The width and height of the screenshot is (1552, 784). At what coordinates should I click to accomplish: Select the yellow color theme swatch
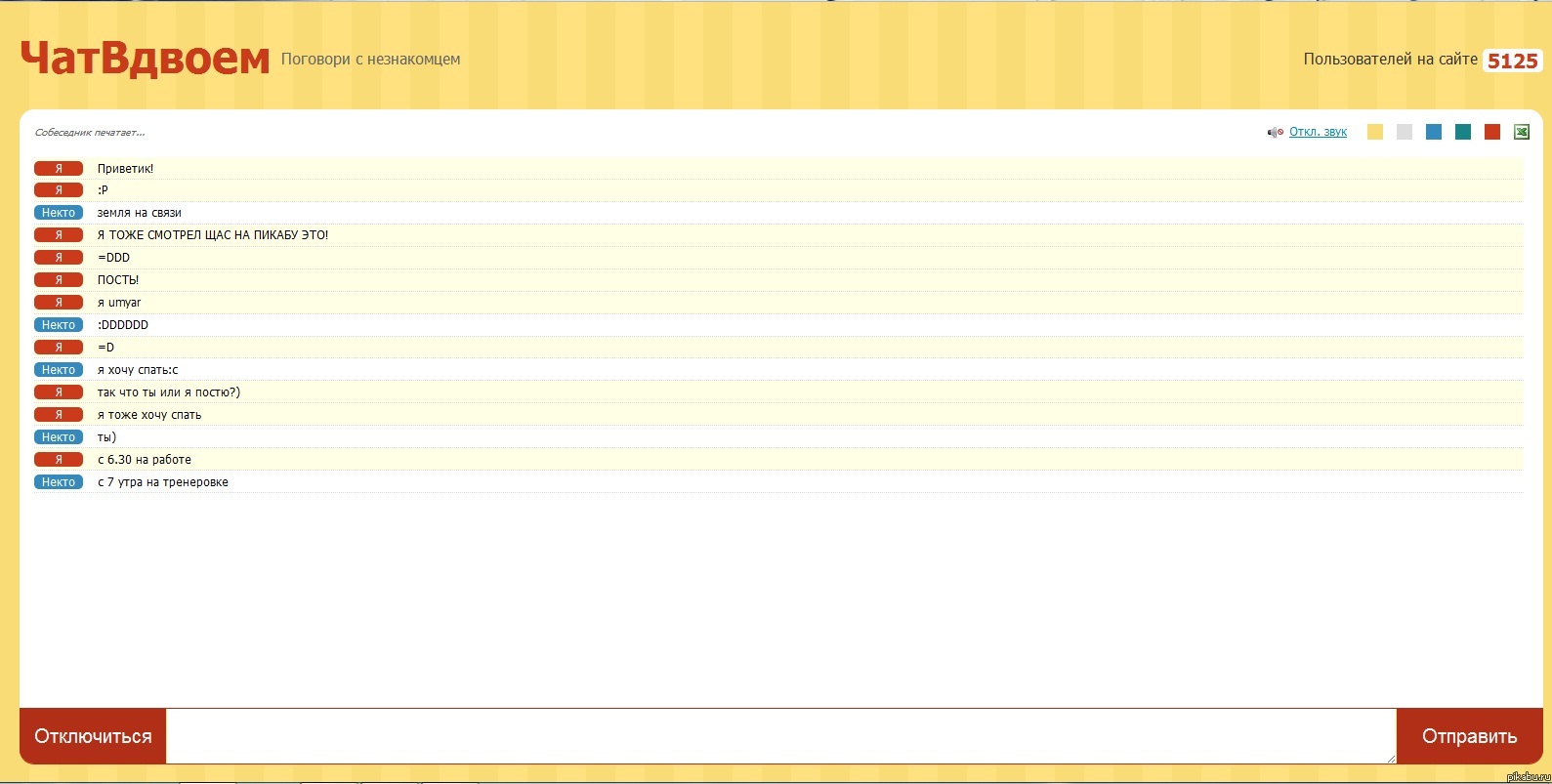1375,132
